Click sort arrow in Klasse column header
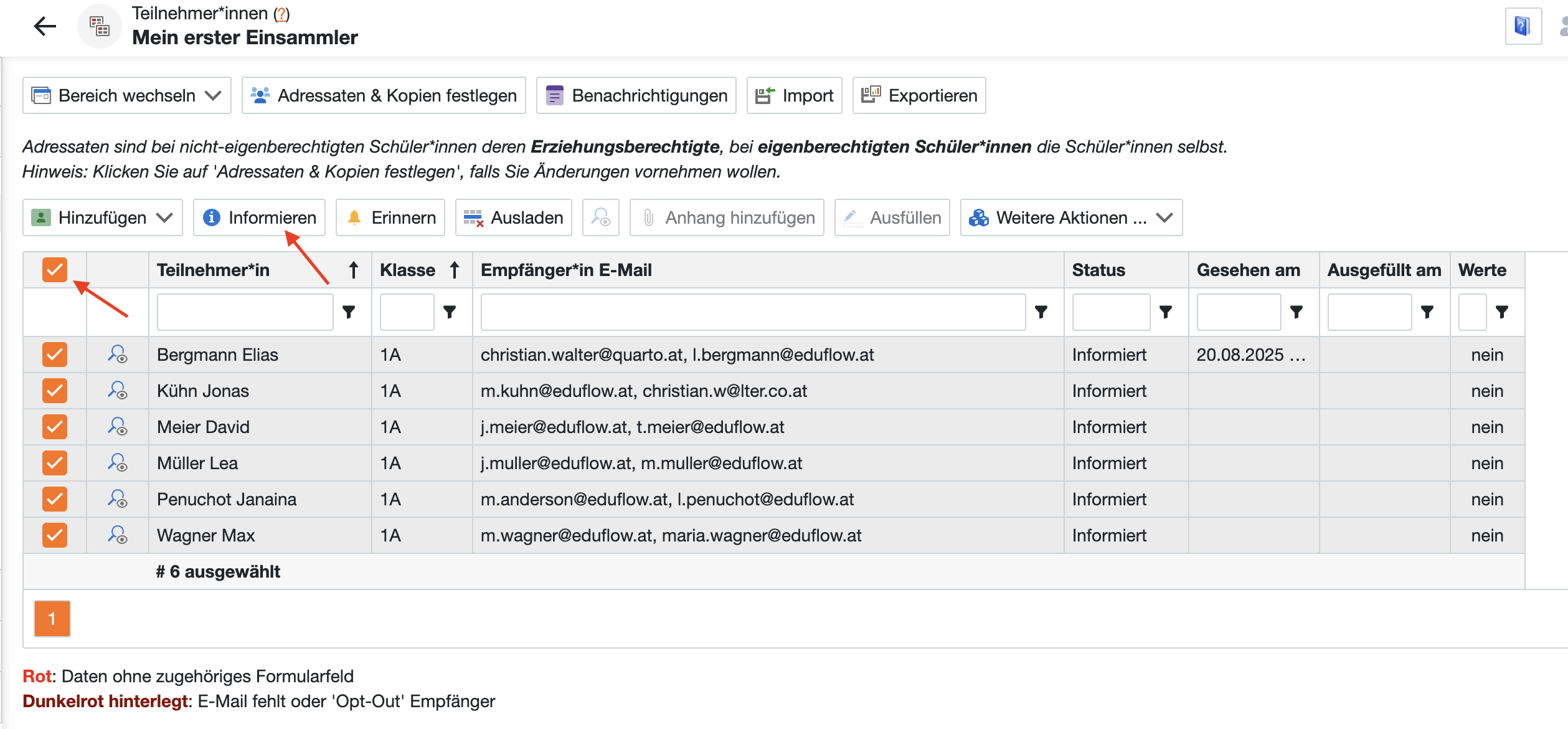 tap(455, 270)
